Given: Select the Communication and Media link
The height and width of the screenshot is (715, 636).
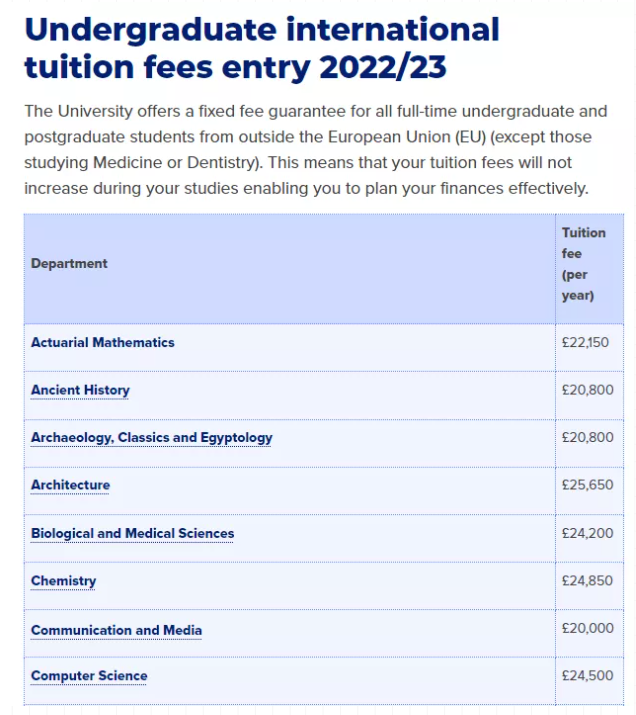Looking at the screenshot, I should point(116,630).
